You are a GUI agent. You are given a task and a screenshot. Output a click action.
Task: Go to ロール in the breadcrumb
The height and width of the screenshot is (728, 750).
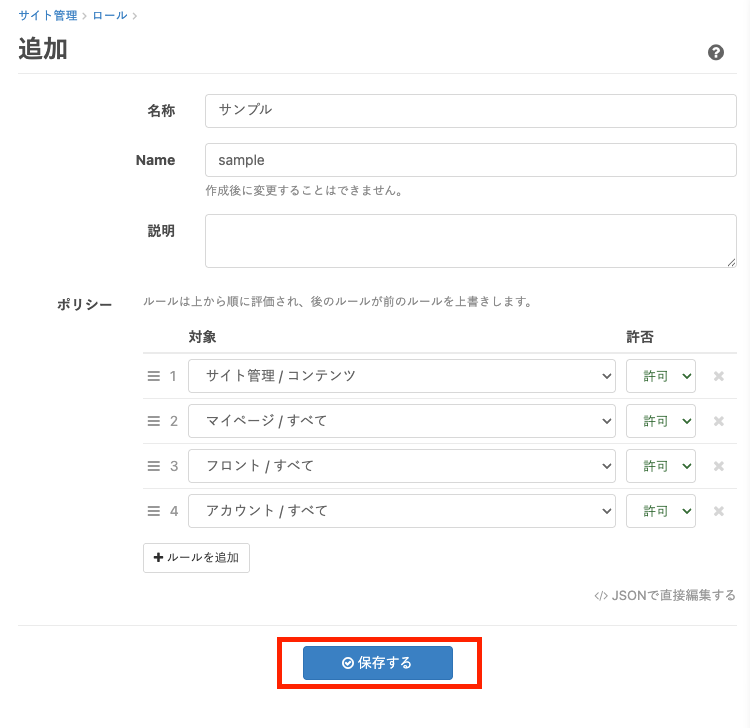point(109,15)
